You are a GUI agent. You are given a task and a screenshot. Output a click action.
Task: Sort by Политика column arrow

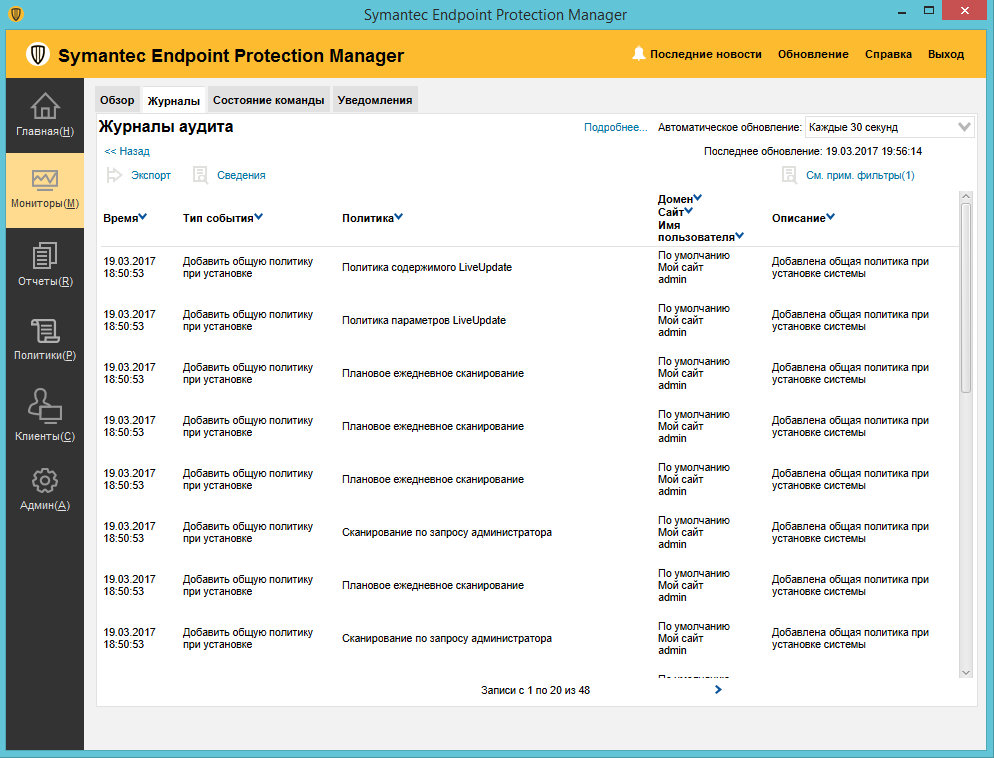(x=399, y=217)
